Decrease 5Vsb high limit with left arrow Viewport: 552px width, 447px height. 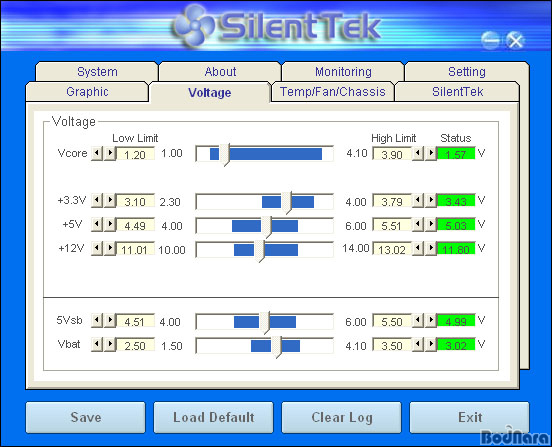418,321
